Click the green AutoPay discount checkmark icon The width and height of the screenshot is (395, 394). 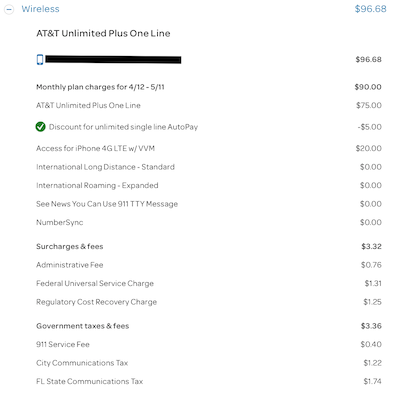[x=40, y=127]
